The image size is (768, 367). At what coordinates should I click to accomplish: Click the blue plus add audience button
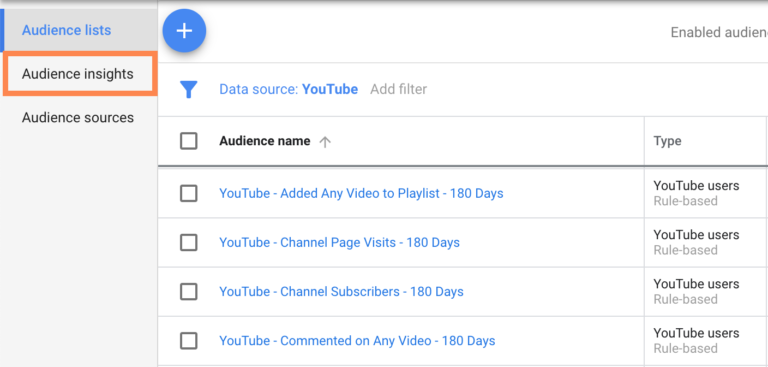[184, 31]
